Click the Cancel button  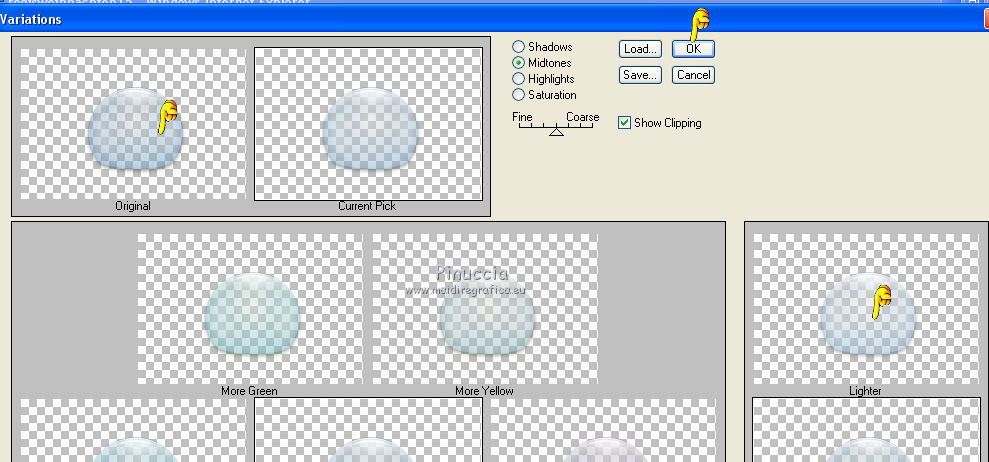(693, 75)
